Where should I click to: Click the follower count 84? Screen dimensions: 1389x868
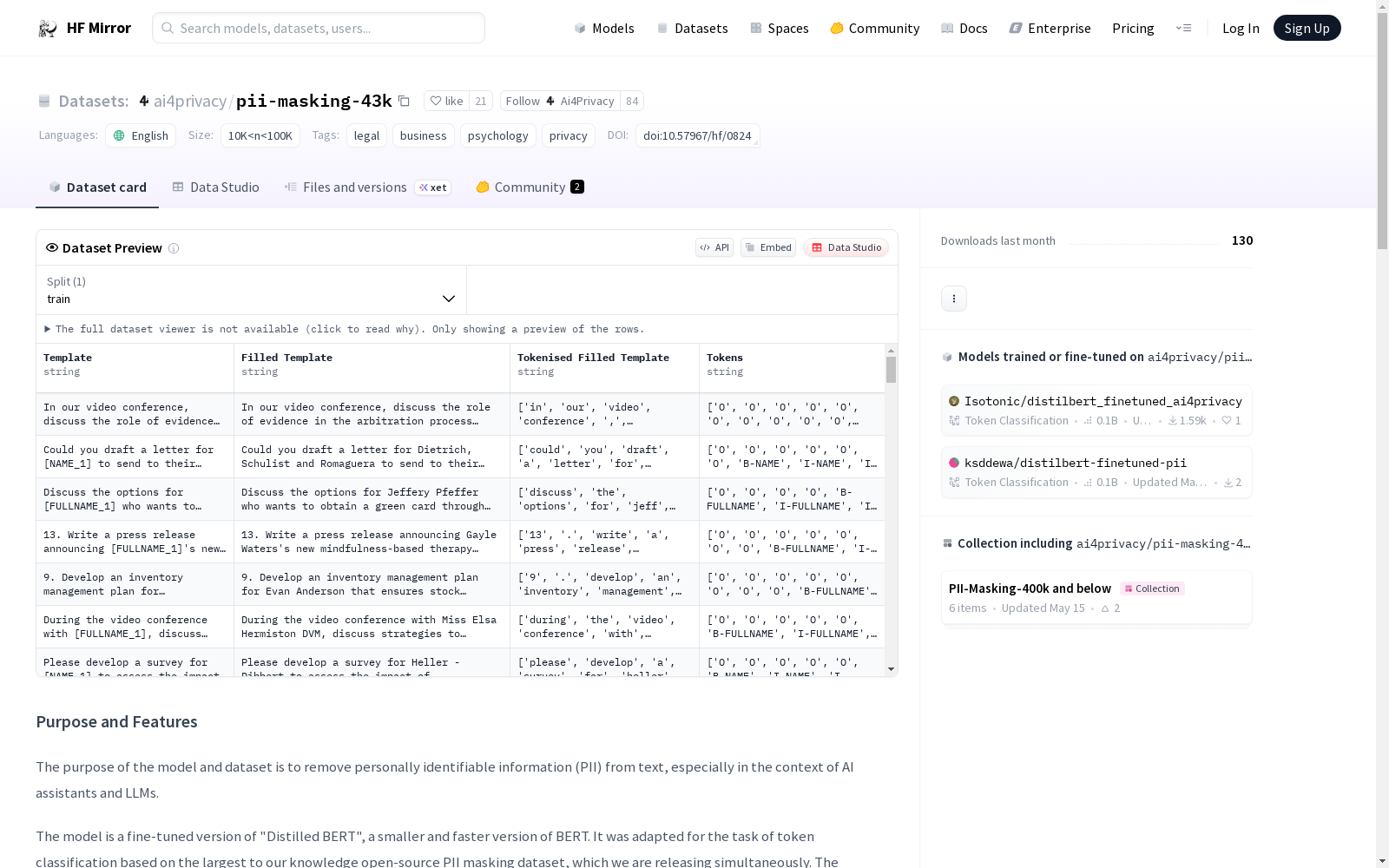632,101
